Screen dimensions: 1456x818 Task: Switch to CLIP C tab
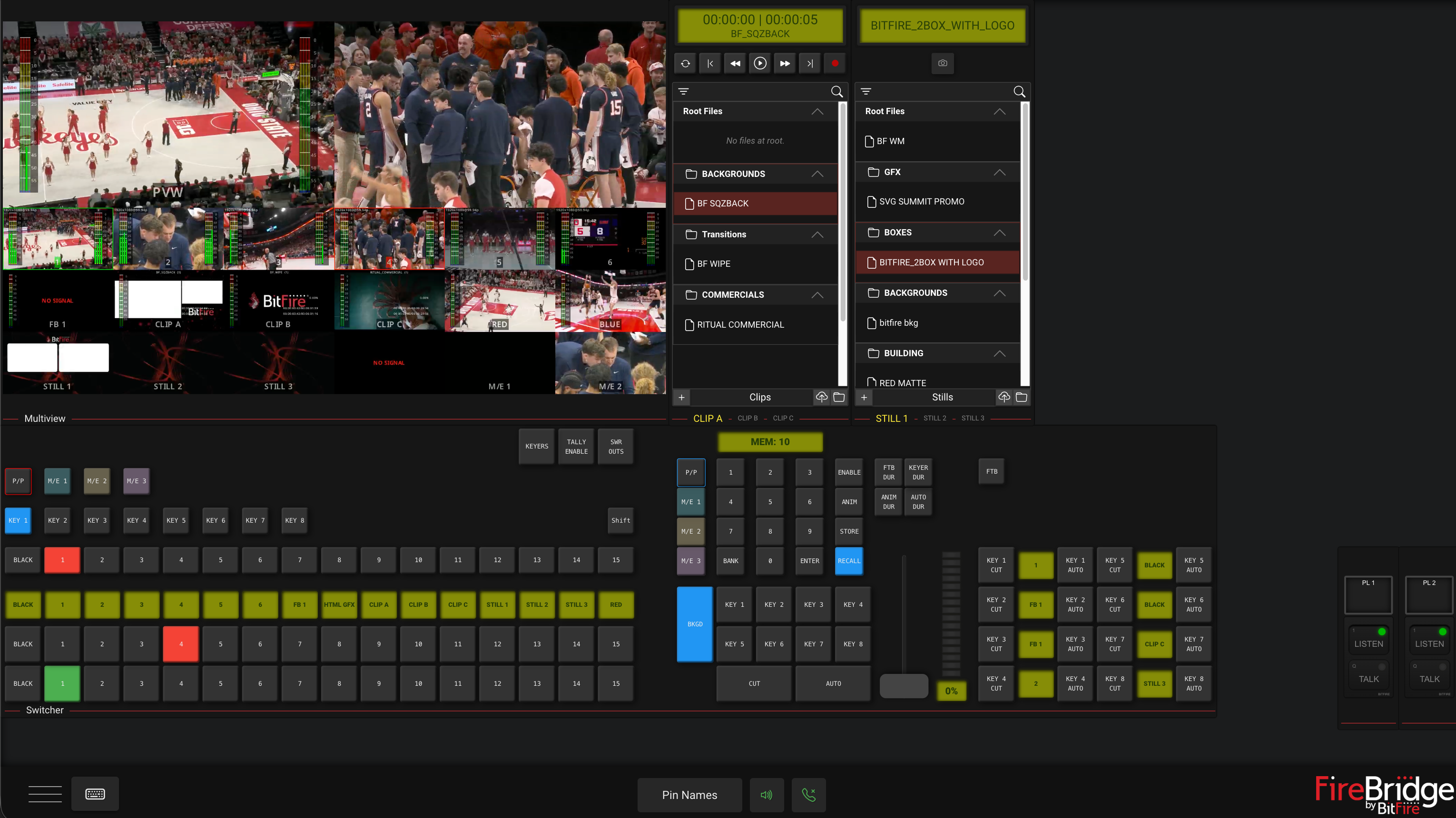783,418
